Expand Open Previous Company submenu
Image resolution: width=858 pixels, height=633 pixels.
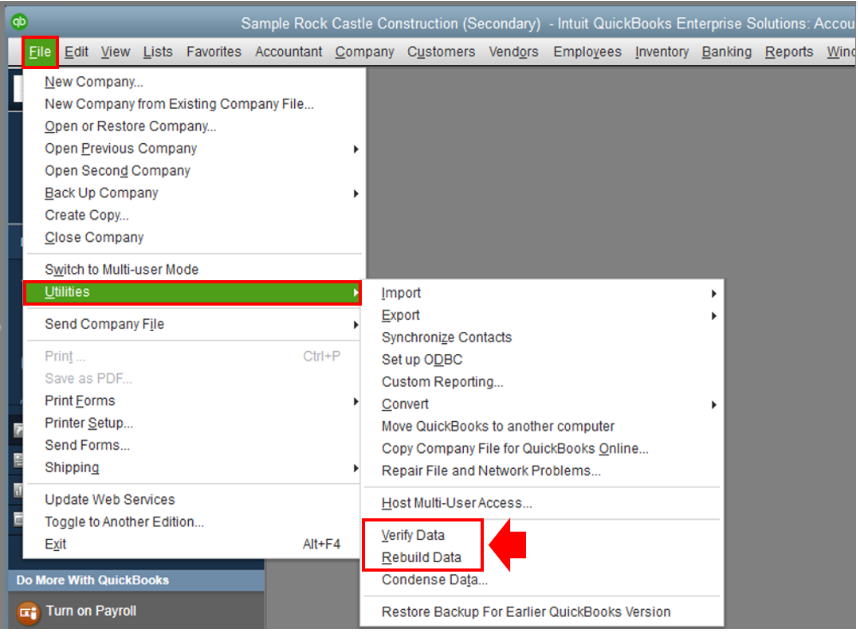(194, 149)
